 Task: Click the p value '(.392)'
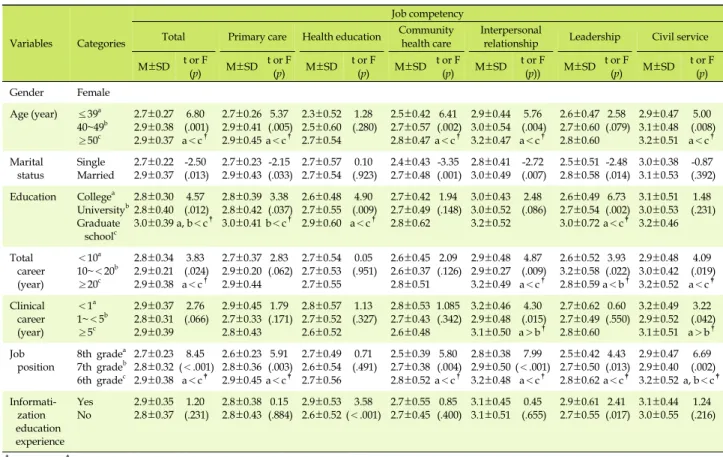click(703, 176)
